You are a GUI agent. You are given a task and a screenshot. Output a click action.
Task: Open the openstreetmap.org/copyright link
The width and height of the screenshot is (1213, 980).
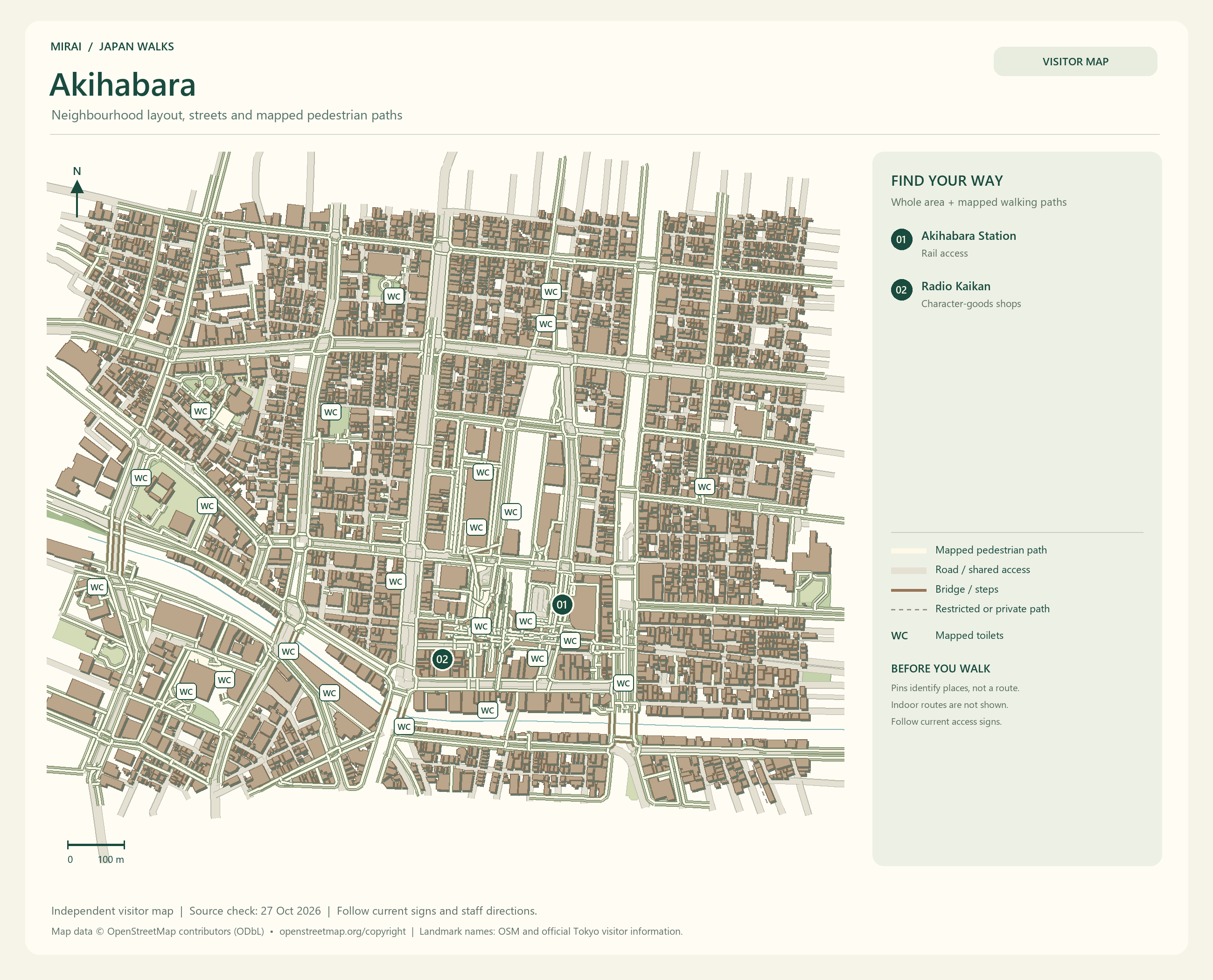pos(342,931)
